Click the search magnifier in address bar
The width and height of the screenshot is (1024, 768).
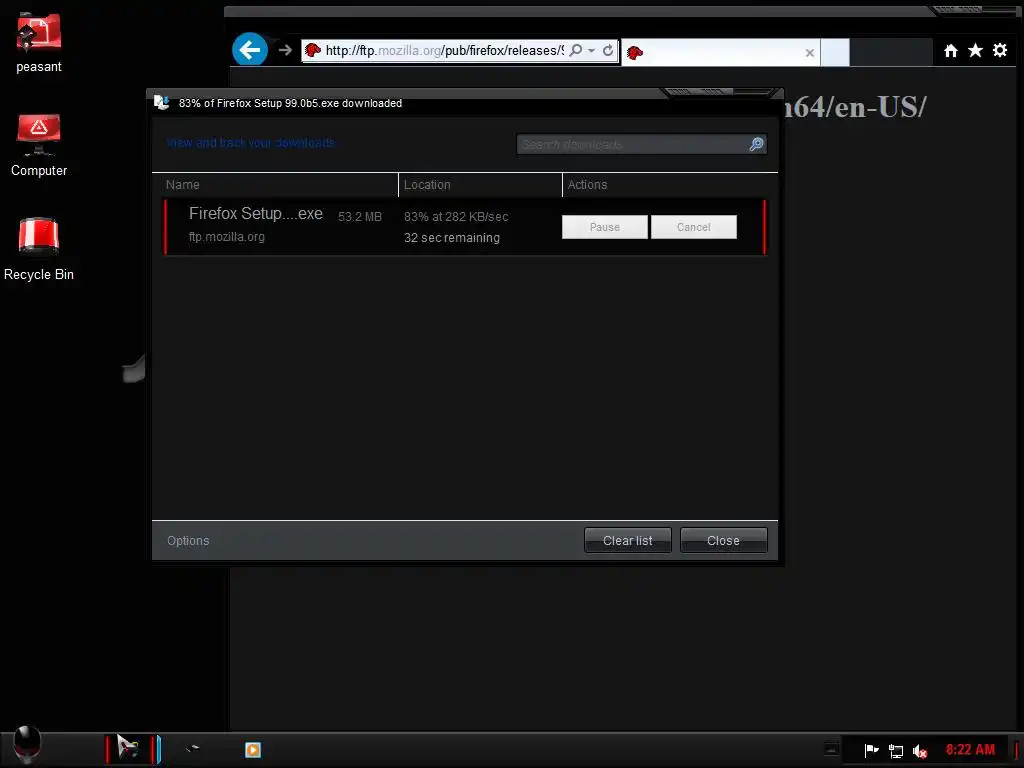[575, 50]
